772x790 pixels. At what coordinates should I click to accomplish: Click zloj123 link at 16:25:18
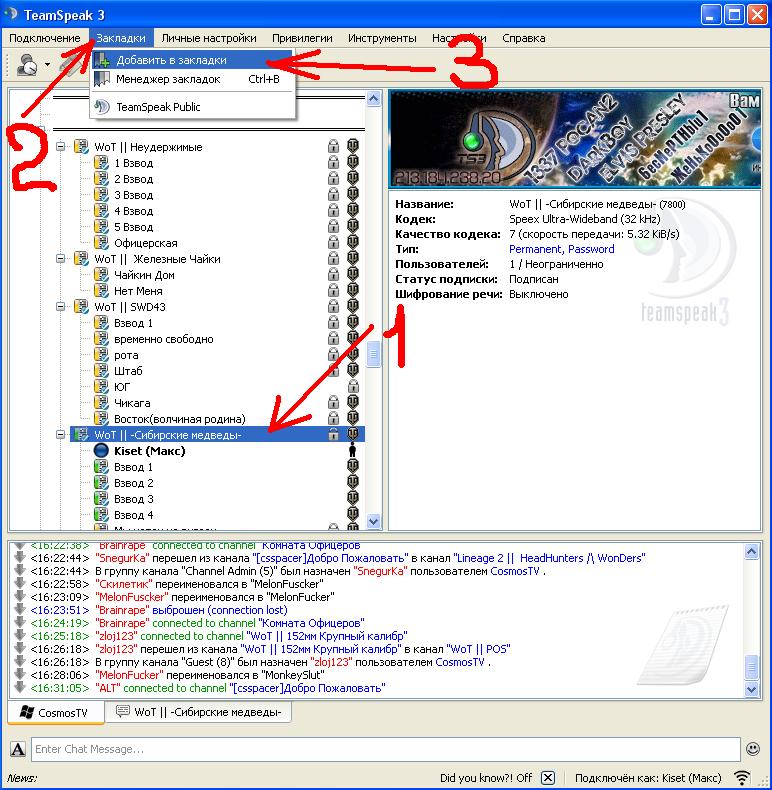[116, 636]
